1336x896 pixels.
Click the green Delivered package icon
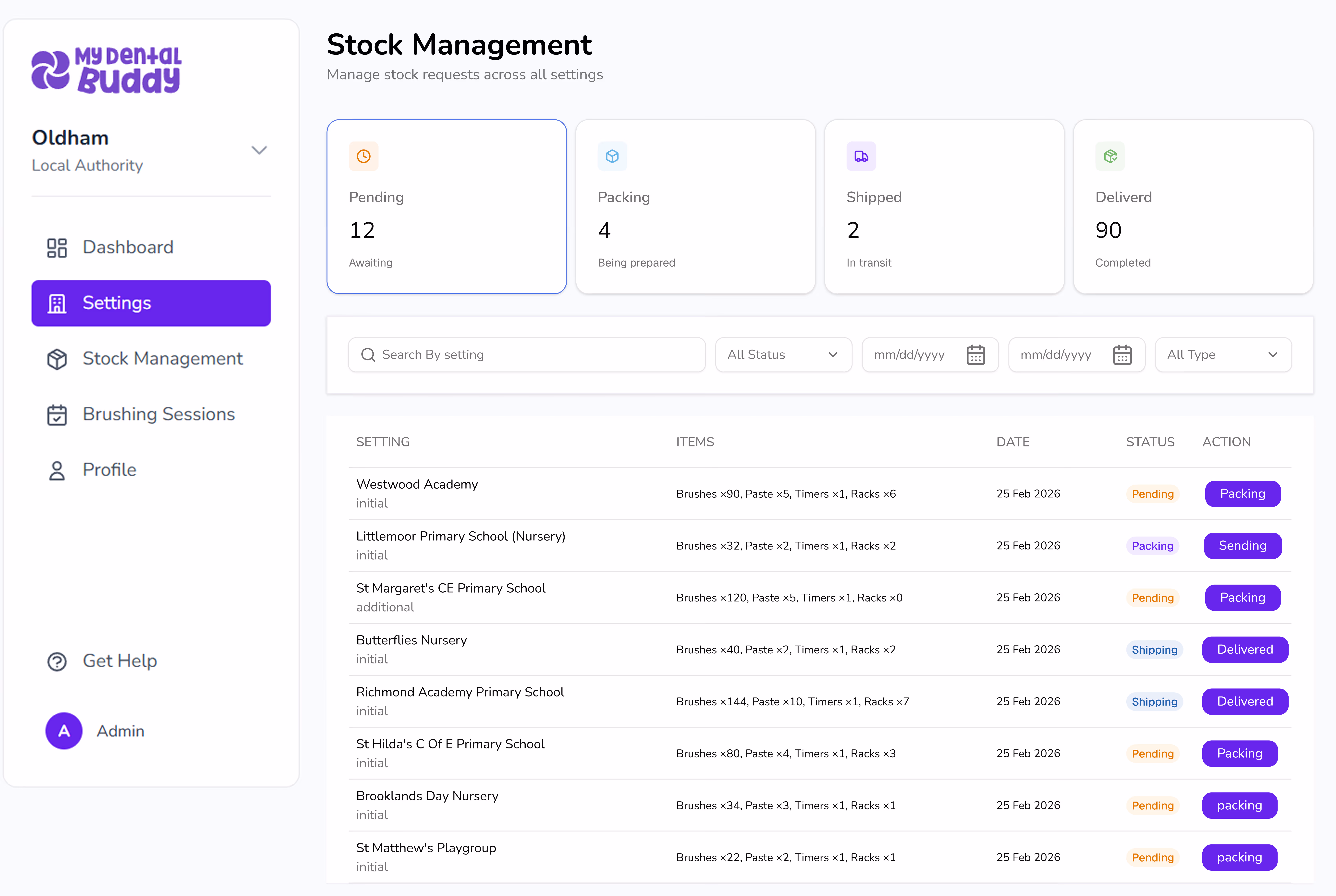tap(1110, 156)
